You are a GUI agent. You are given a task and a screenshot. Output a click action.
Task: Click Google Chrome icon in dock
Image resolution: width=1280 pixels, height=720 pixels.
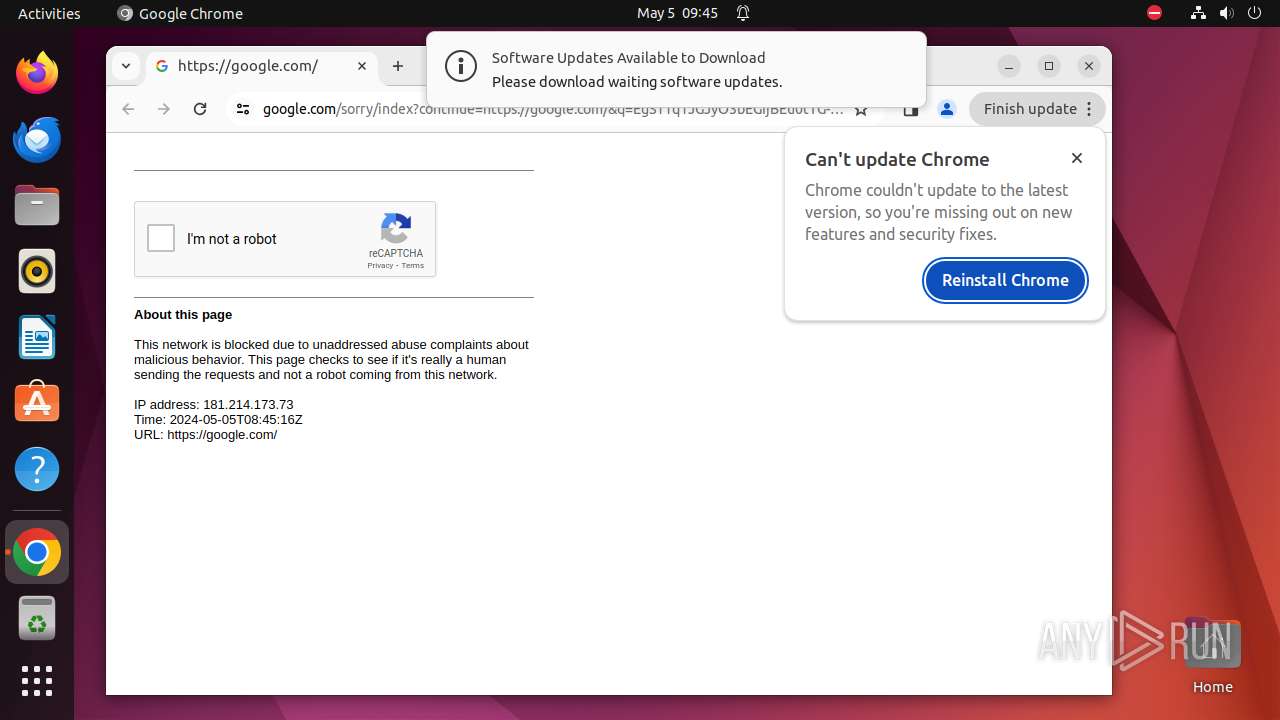click(37, 552)
